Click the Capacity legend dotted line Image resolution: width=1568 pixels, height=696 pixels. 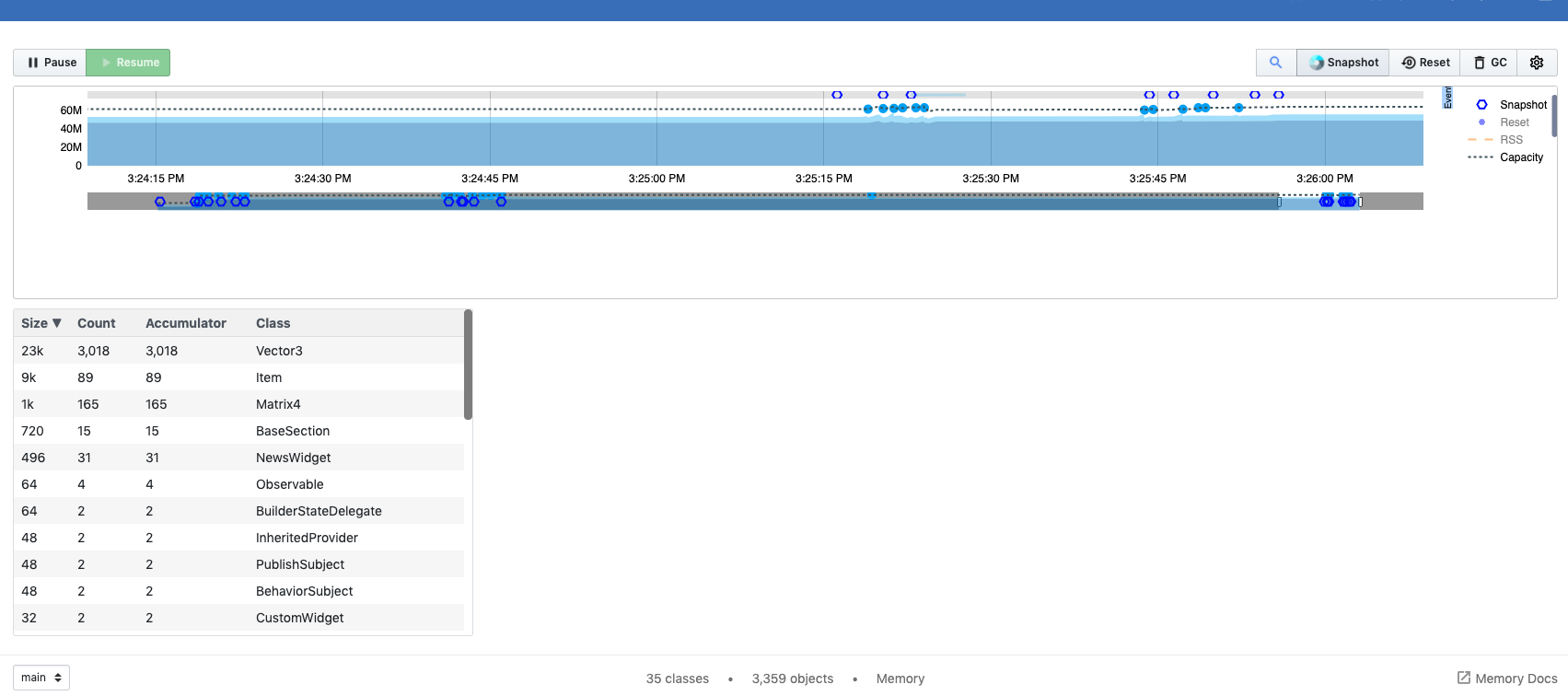click(1481, 157)
